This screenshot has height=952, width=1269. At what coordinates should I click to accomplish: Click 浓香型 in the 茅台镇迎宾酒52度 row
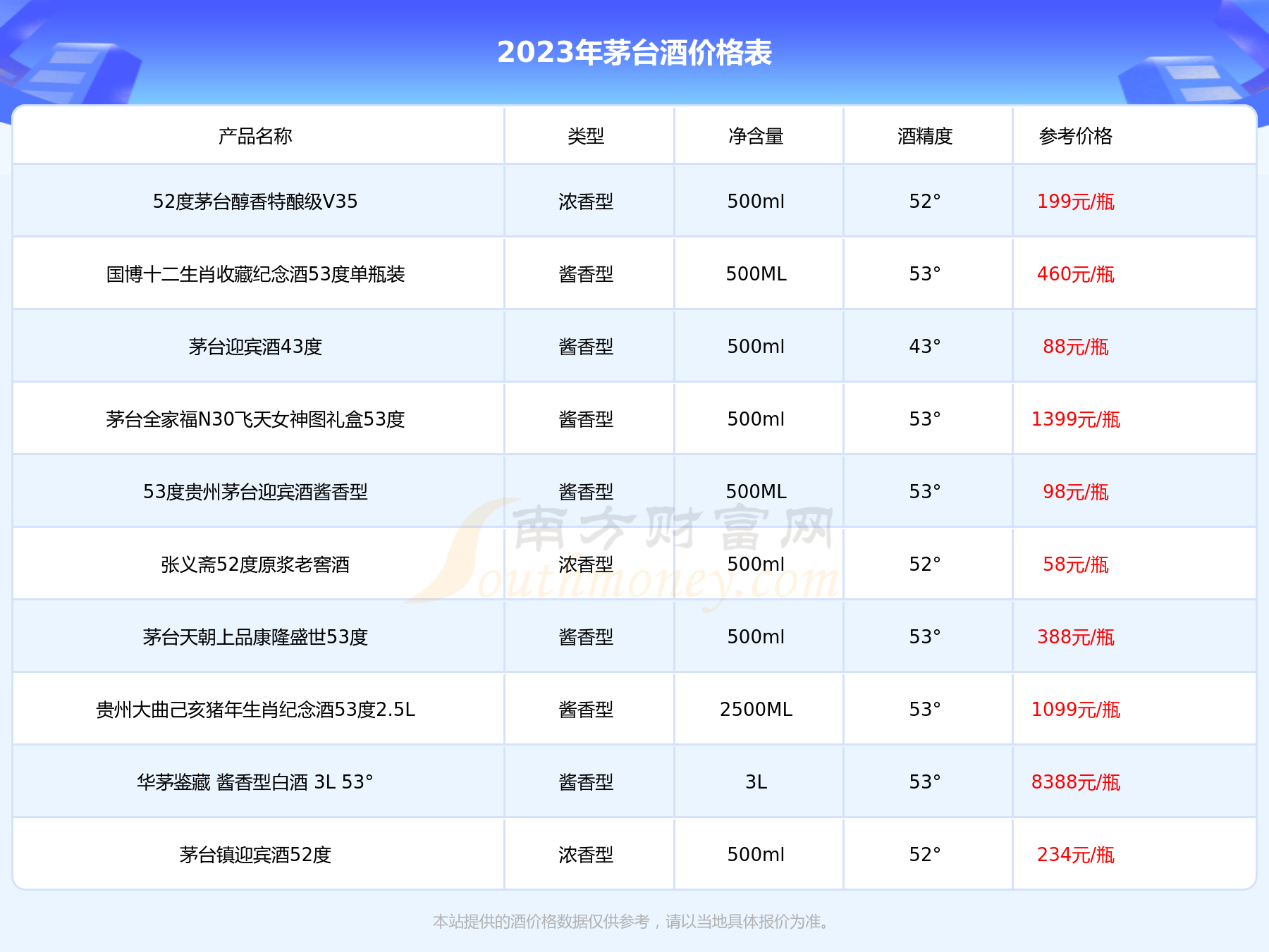click(586, 855)
